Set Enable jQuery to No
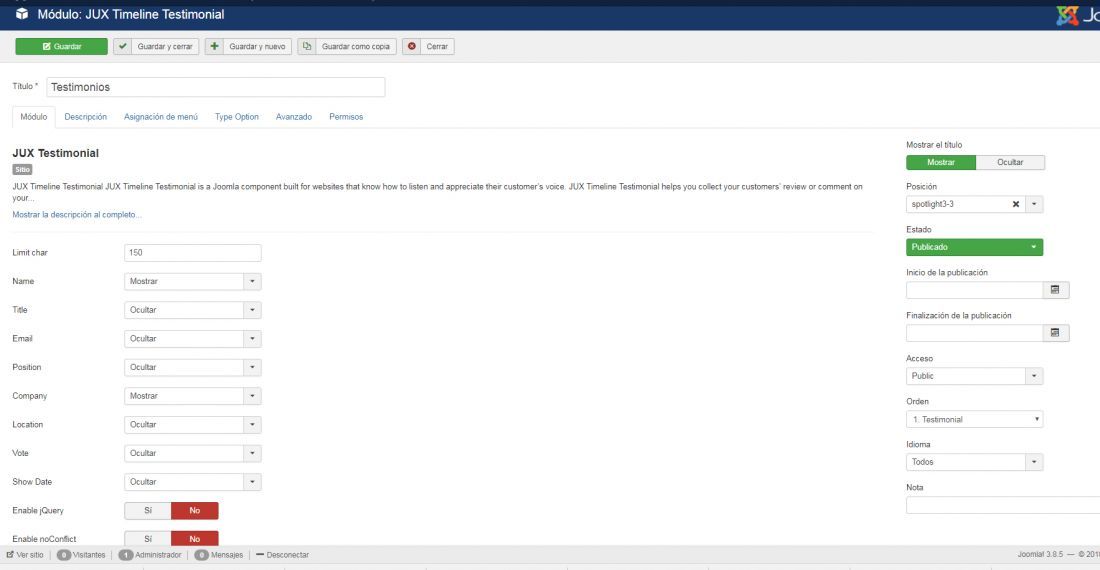The height and width of the screenshot is (570, 1100). (x=194, y=511)
